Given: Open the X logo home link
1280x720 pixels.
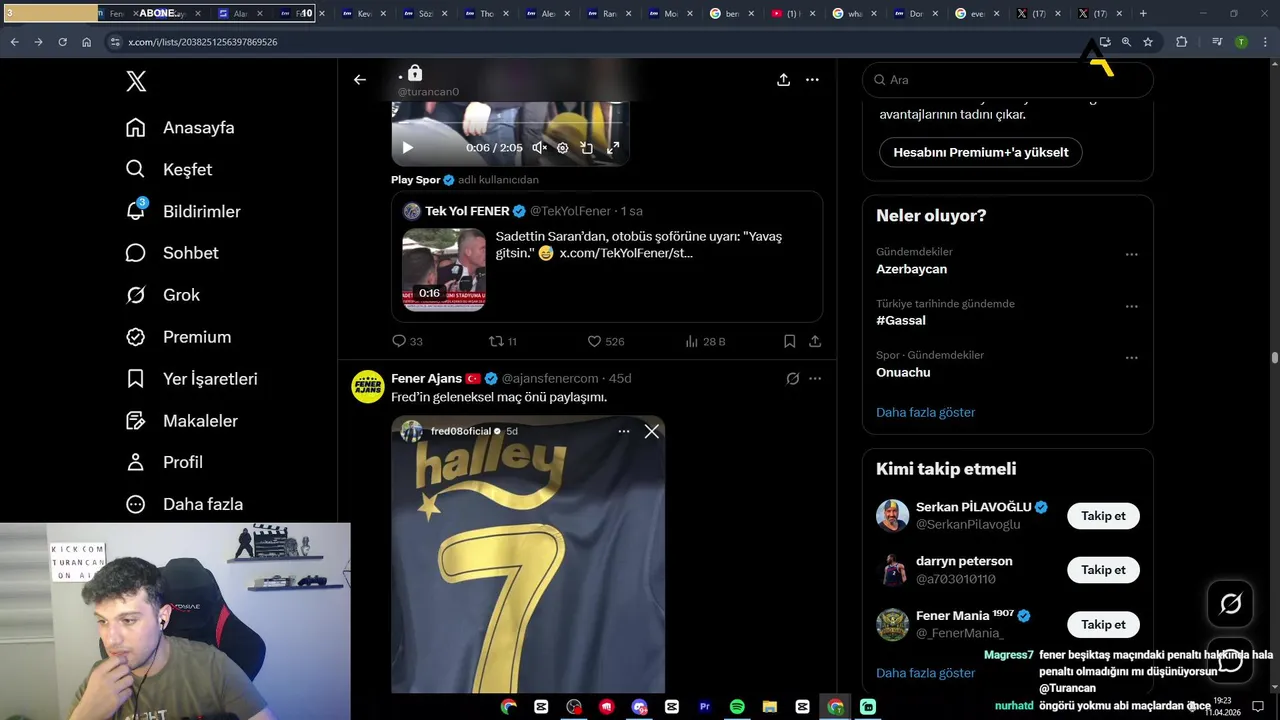Looking at the screenshot, I should pos(137,81).
